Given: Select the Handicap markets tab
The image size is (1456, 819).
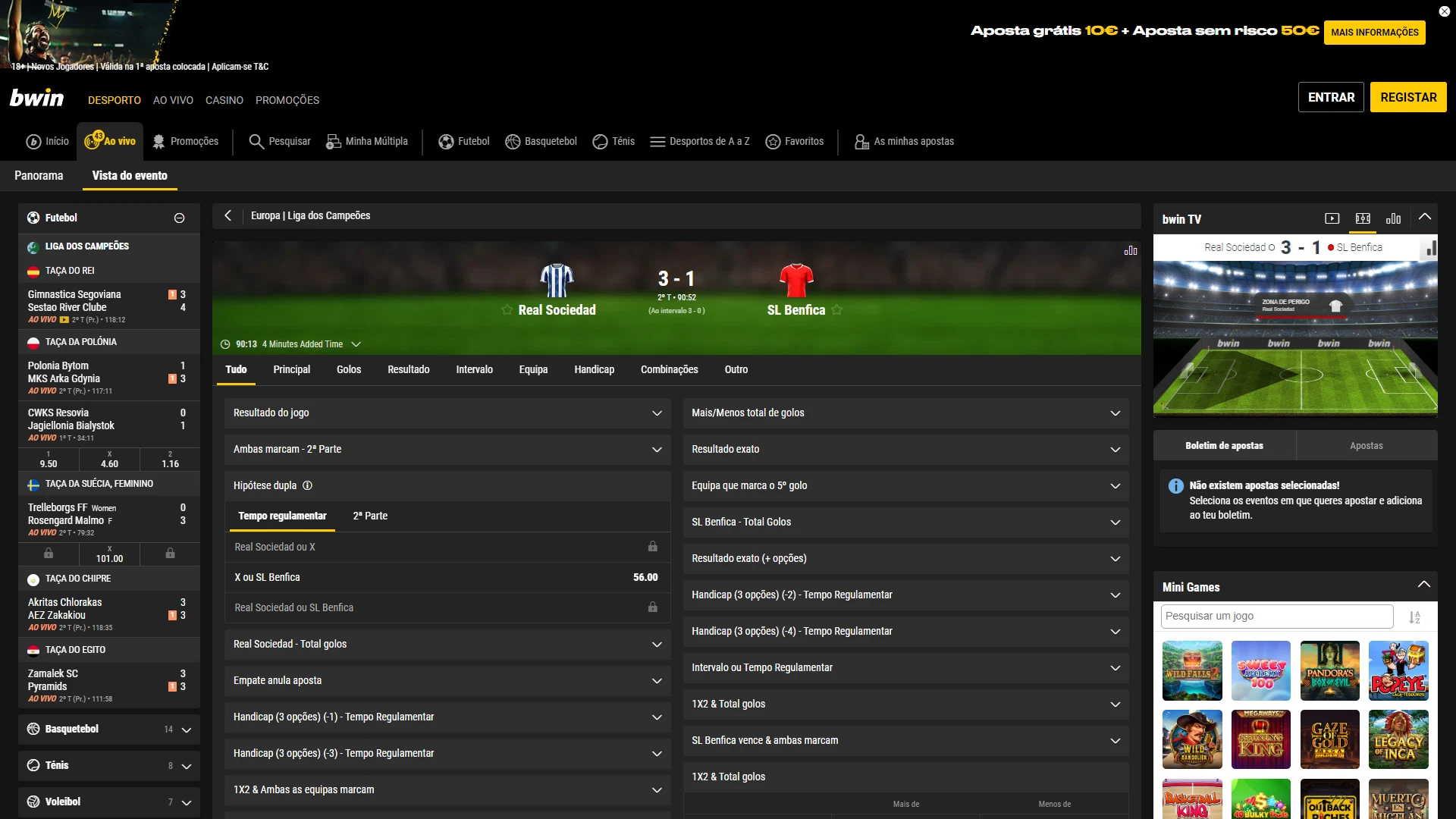Looking at the screenshot, I should coord(595,370).
